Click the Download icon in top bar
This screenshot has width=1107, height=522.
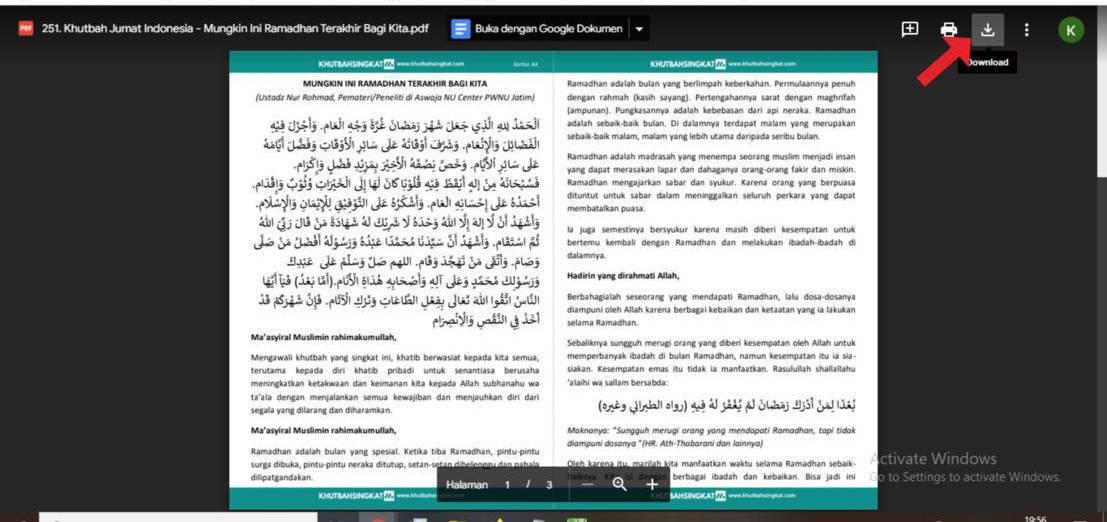(x=987, y=30)
